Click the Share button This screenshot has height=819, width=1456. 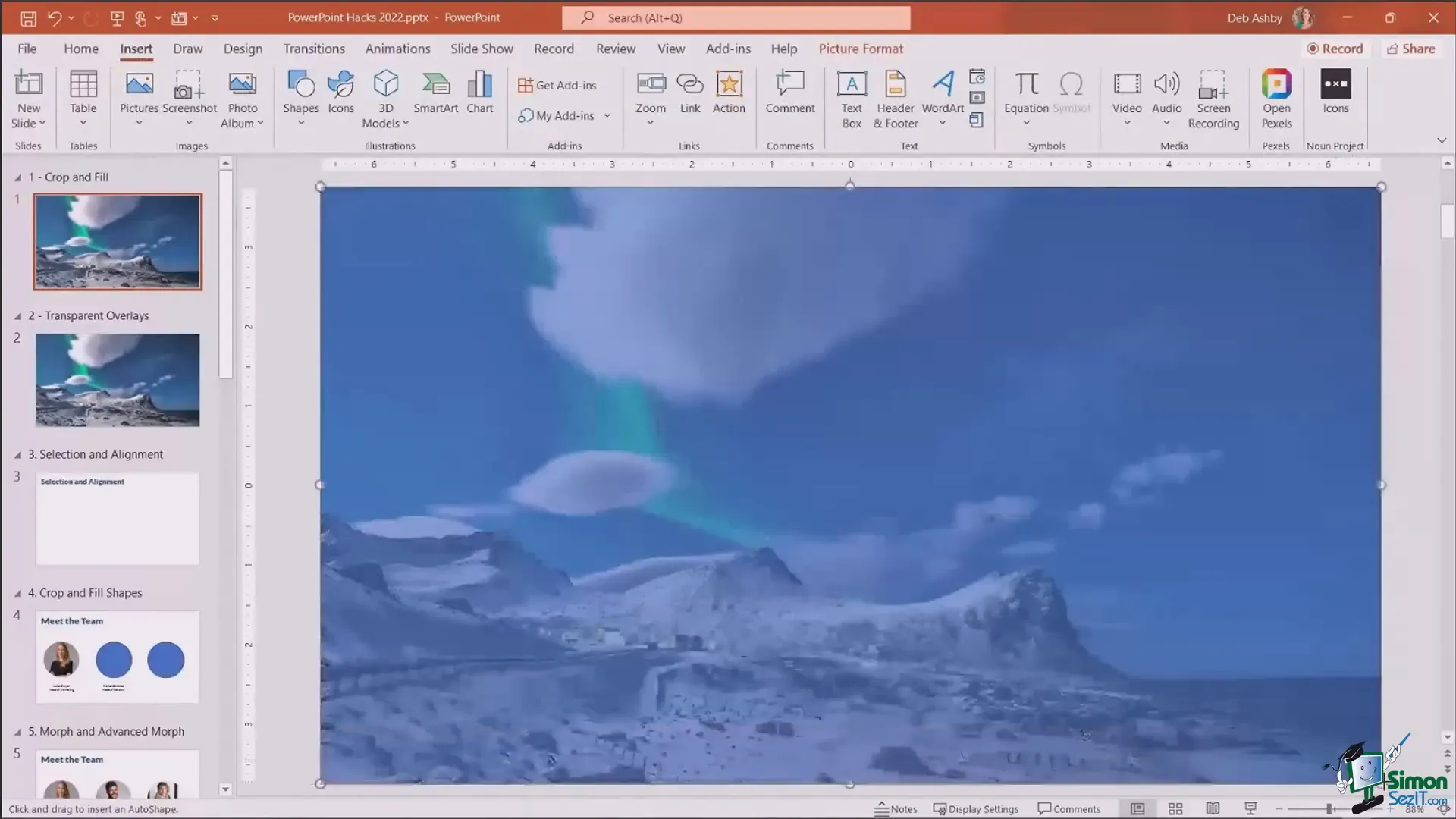[1410, 49]
